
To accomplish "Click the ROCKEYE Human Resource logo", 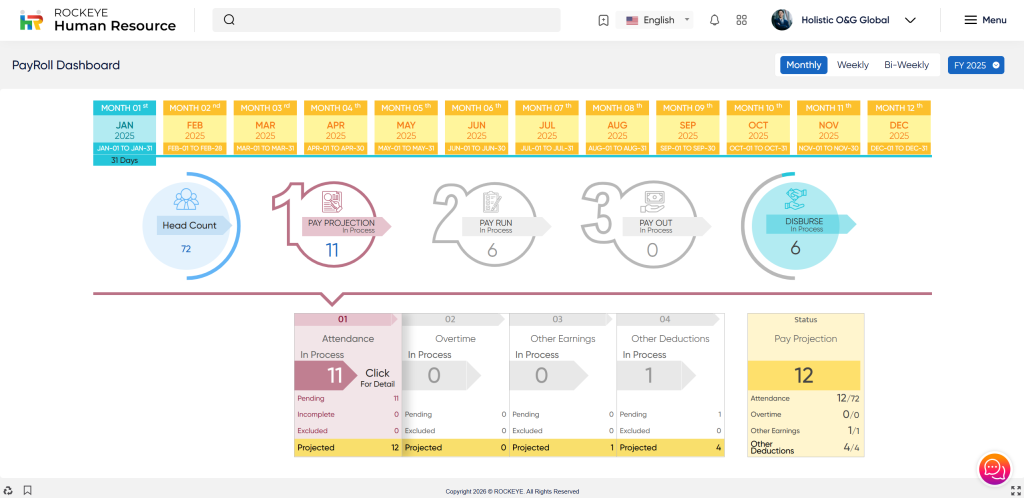I will [x=98, y=20].
